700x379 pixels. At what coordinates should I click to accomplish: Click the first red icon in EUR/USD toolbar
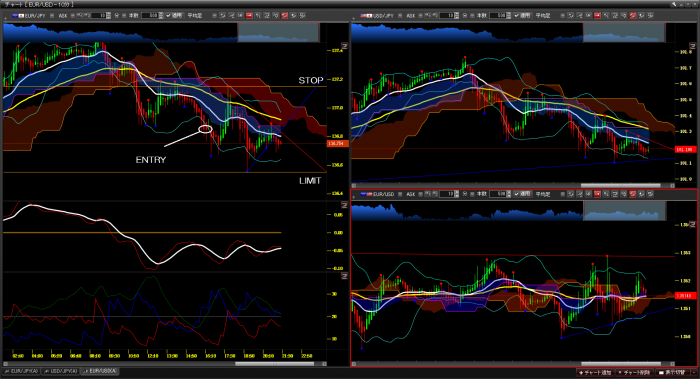[x=597, y=194]
